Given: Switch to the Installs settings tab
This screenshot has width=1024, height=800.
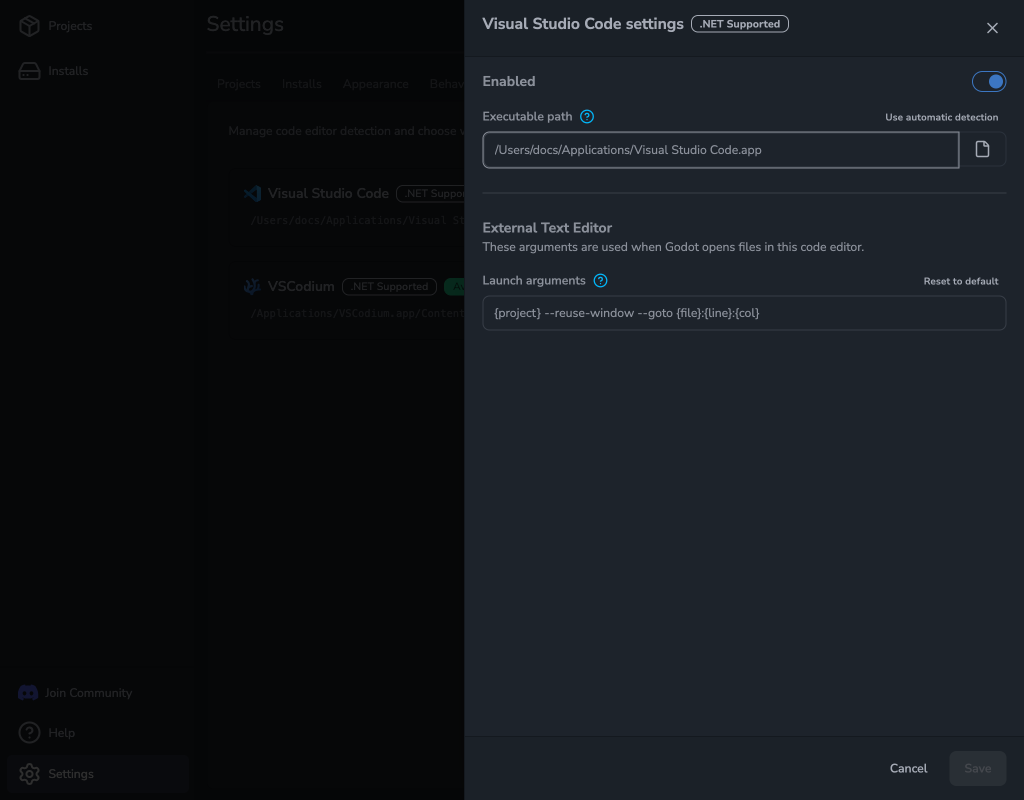Looking at the screenshot, I should (302, 84).
